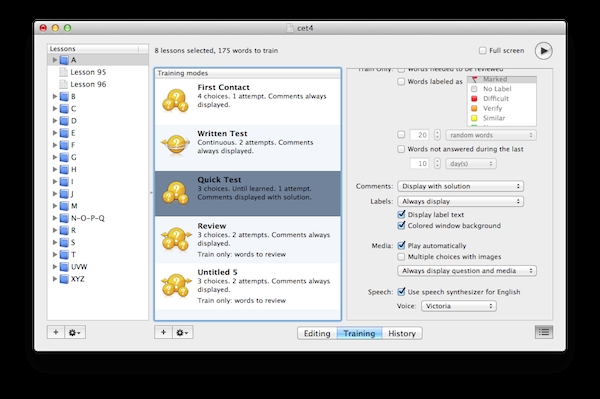Image resolution: width=600 pixels, height=399 pixels.
Task: Open the lessons gear action menu
Action: (75, 332)
